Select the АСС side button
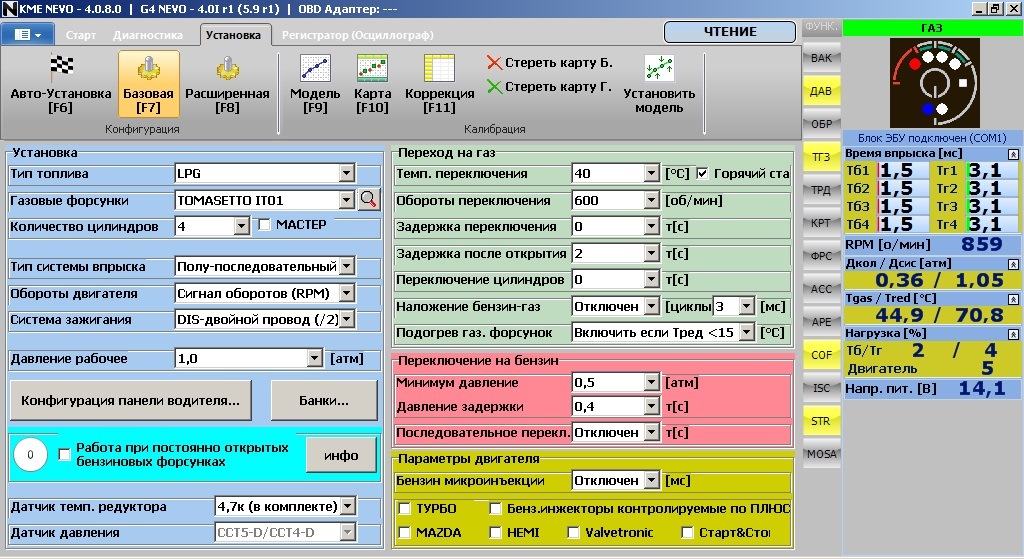 821,289
